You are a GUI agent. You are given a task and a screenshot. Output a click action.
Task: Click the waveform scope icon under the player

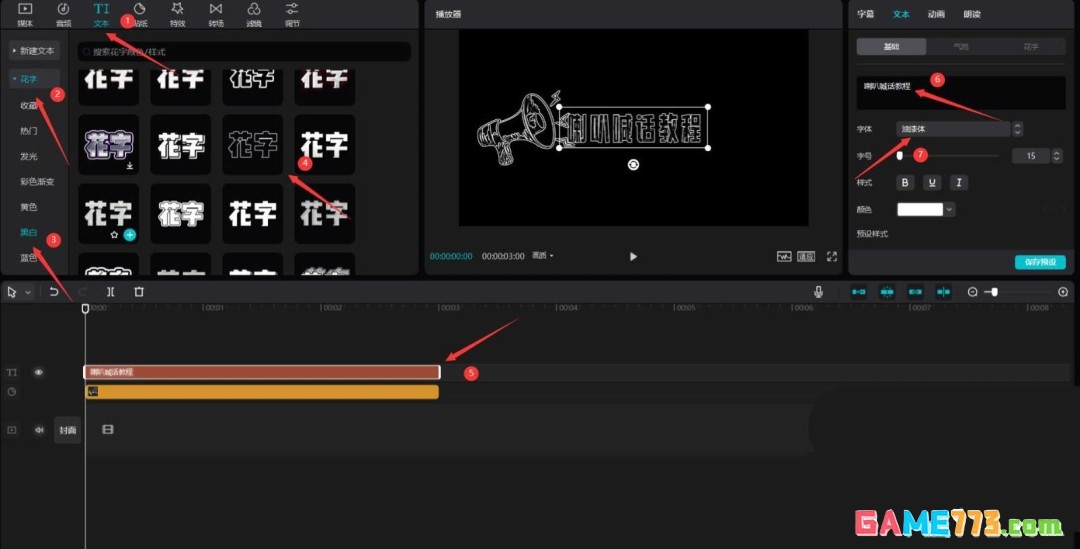point(784,256)
